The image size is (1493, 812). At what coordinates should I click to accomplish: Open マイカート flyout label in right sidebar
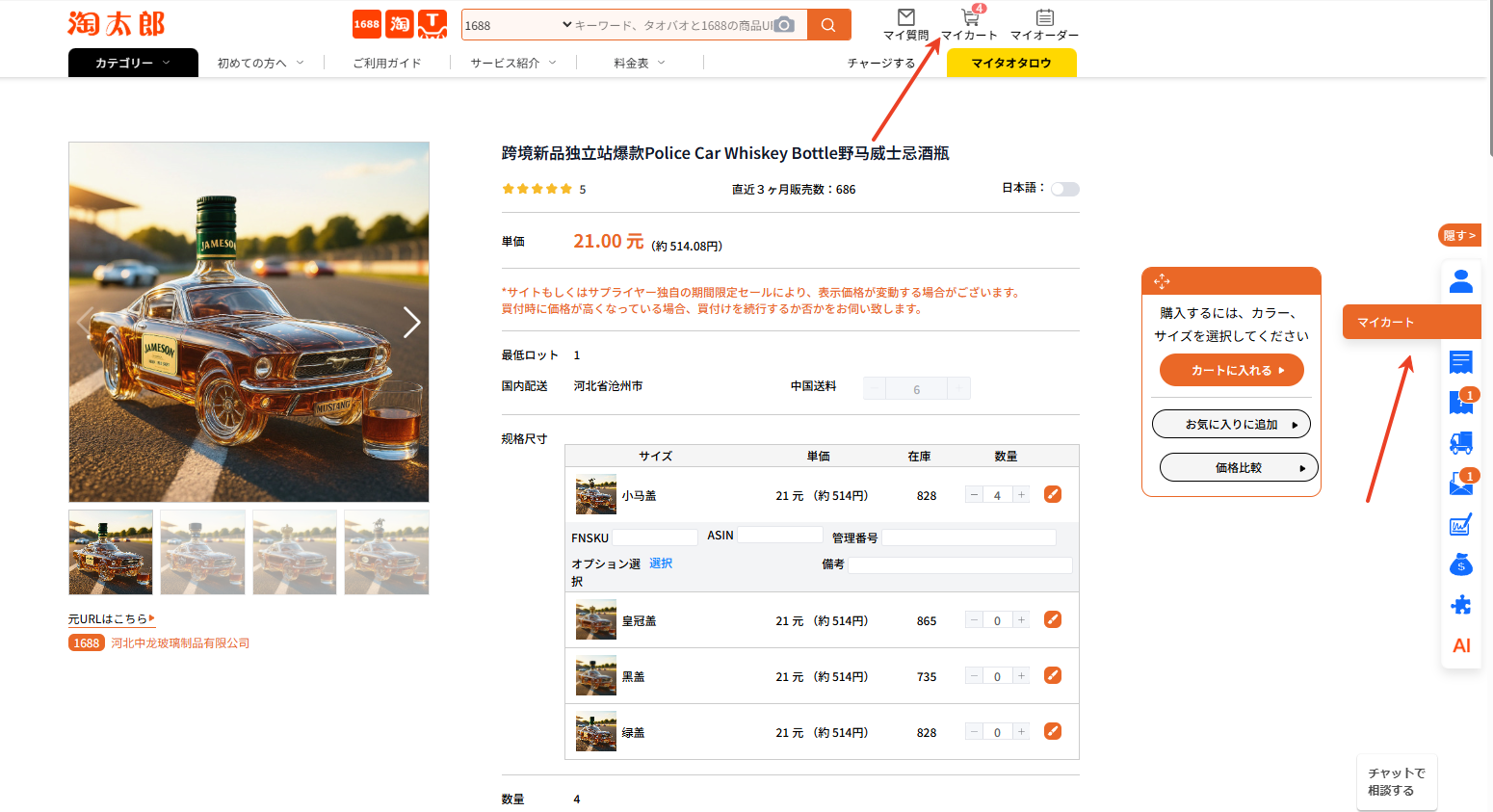pos(1411,322)
